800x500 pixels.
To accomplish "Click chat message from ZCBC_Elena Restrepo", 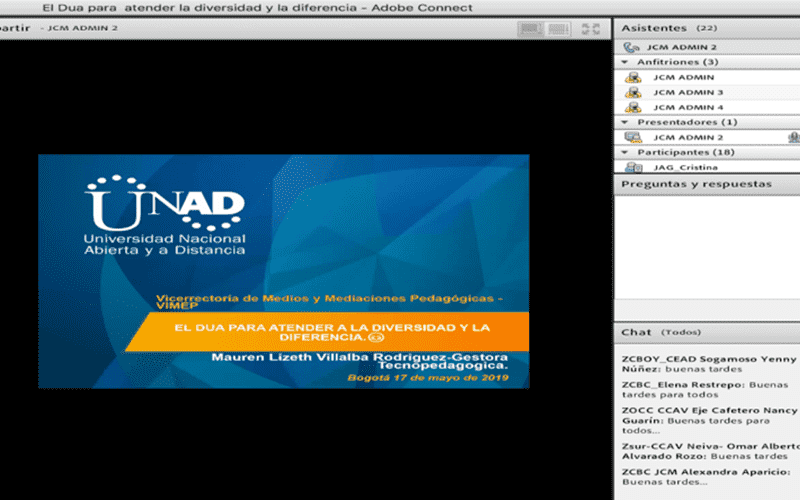I will (705, 390).
